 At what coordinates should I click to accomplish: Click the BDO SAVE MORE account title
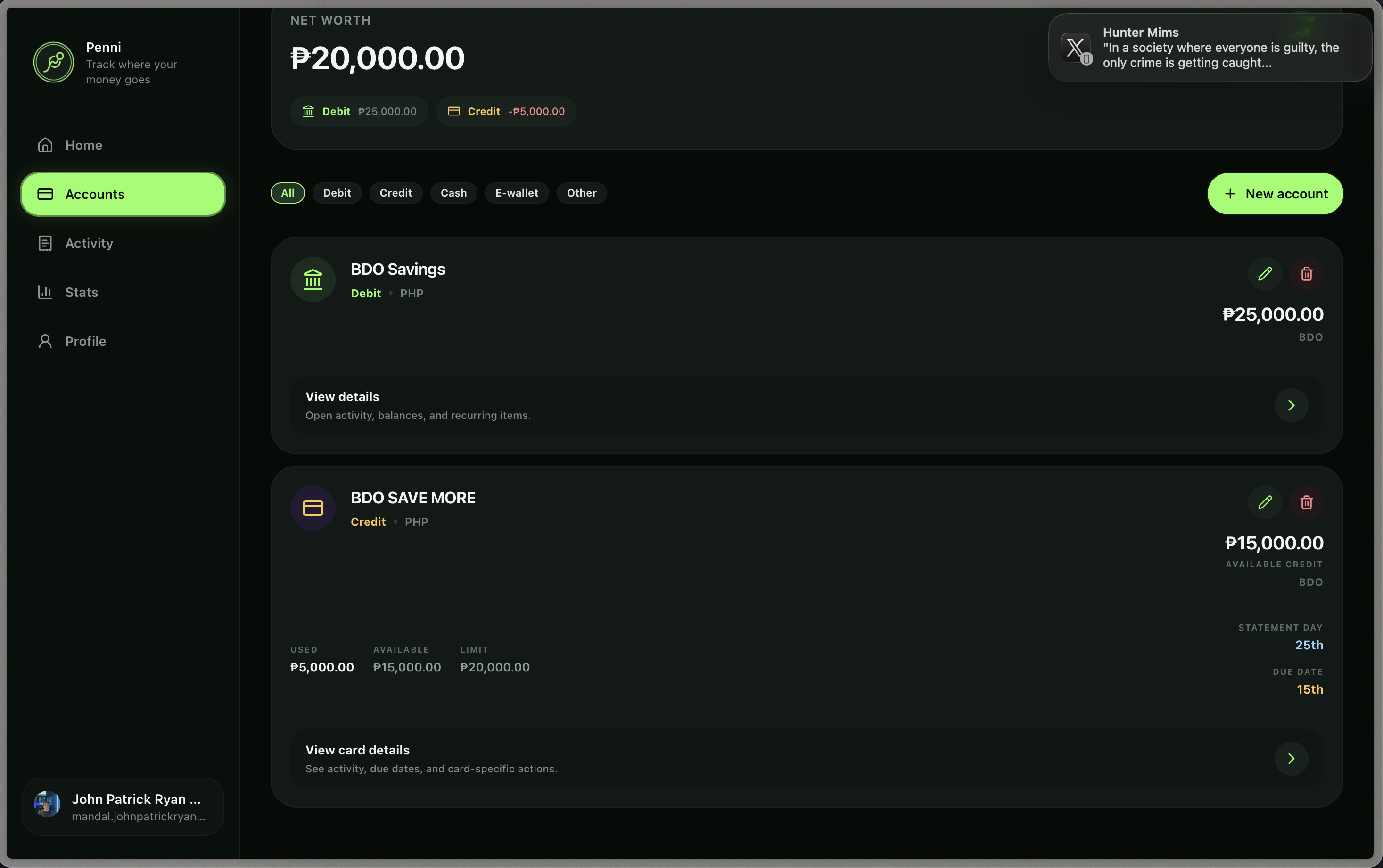413,498
